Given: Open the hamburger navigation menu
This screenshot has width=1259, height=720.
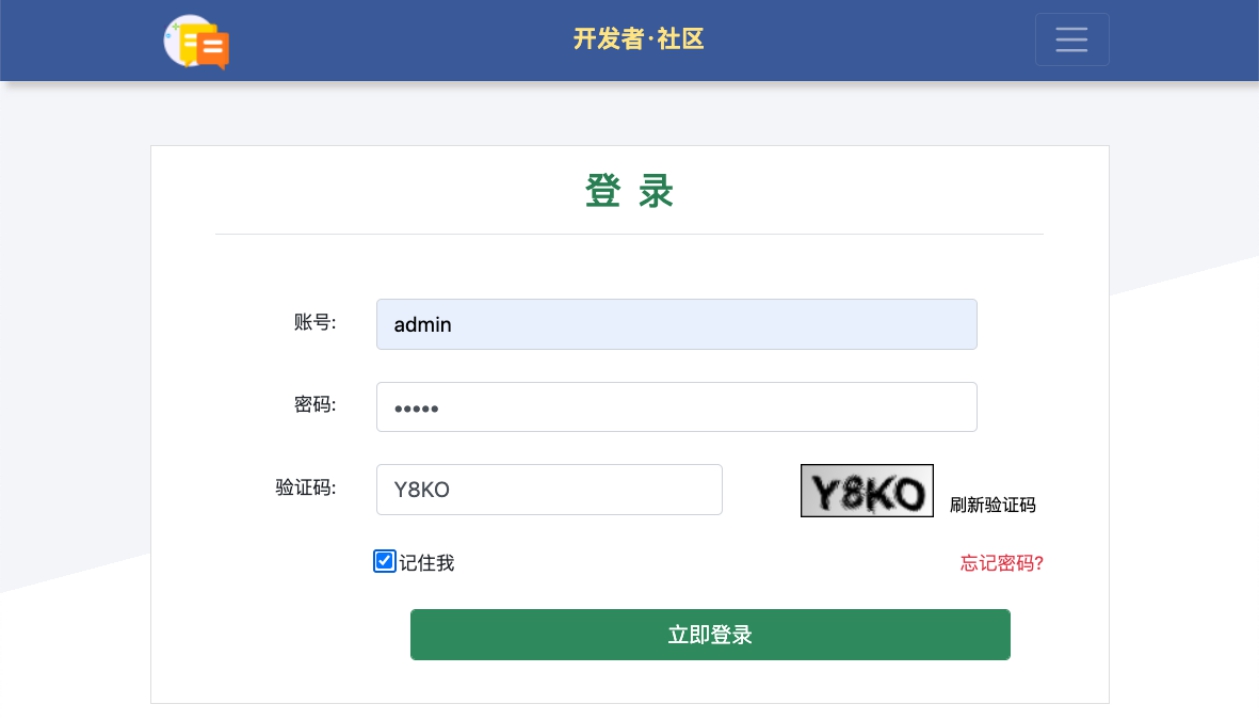Looking at the screenshot, I should pos(1072,40).
